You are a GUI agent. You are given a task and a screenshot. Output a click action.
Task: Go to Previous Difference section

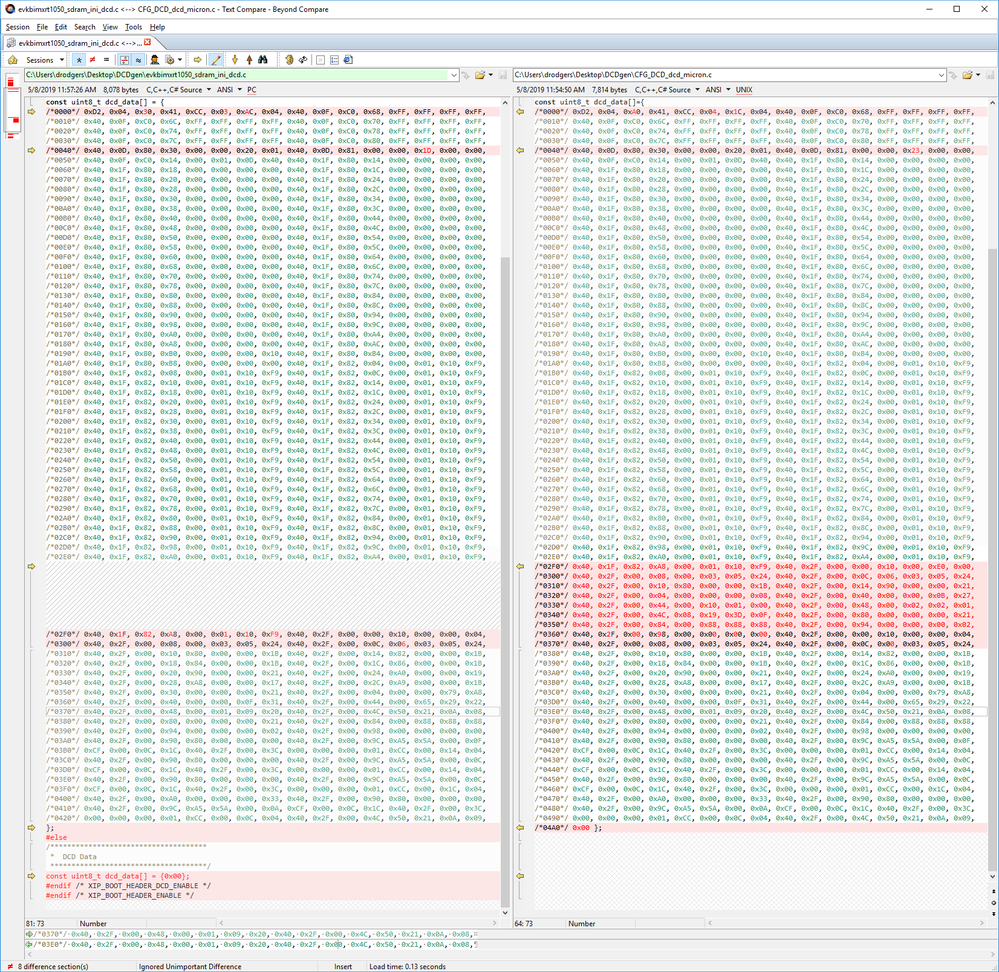point(249,60)
